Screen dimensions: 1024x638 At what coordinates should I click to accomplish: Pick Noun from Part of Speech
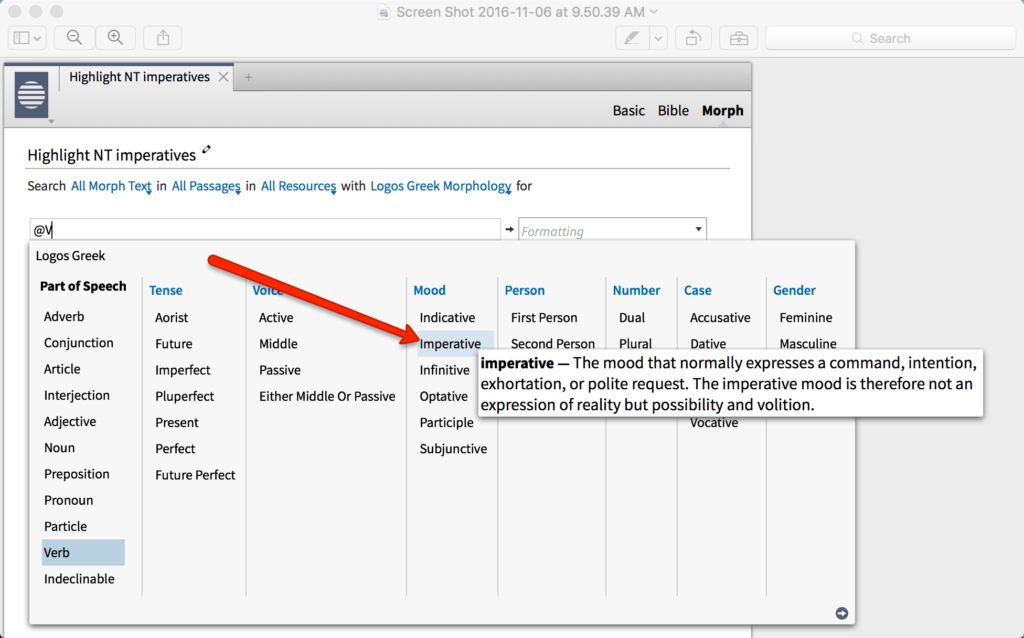pyautogui.click(x=59, y=447)
